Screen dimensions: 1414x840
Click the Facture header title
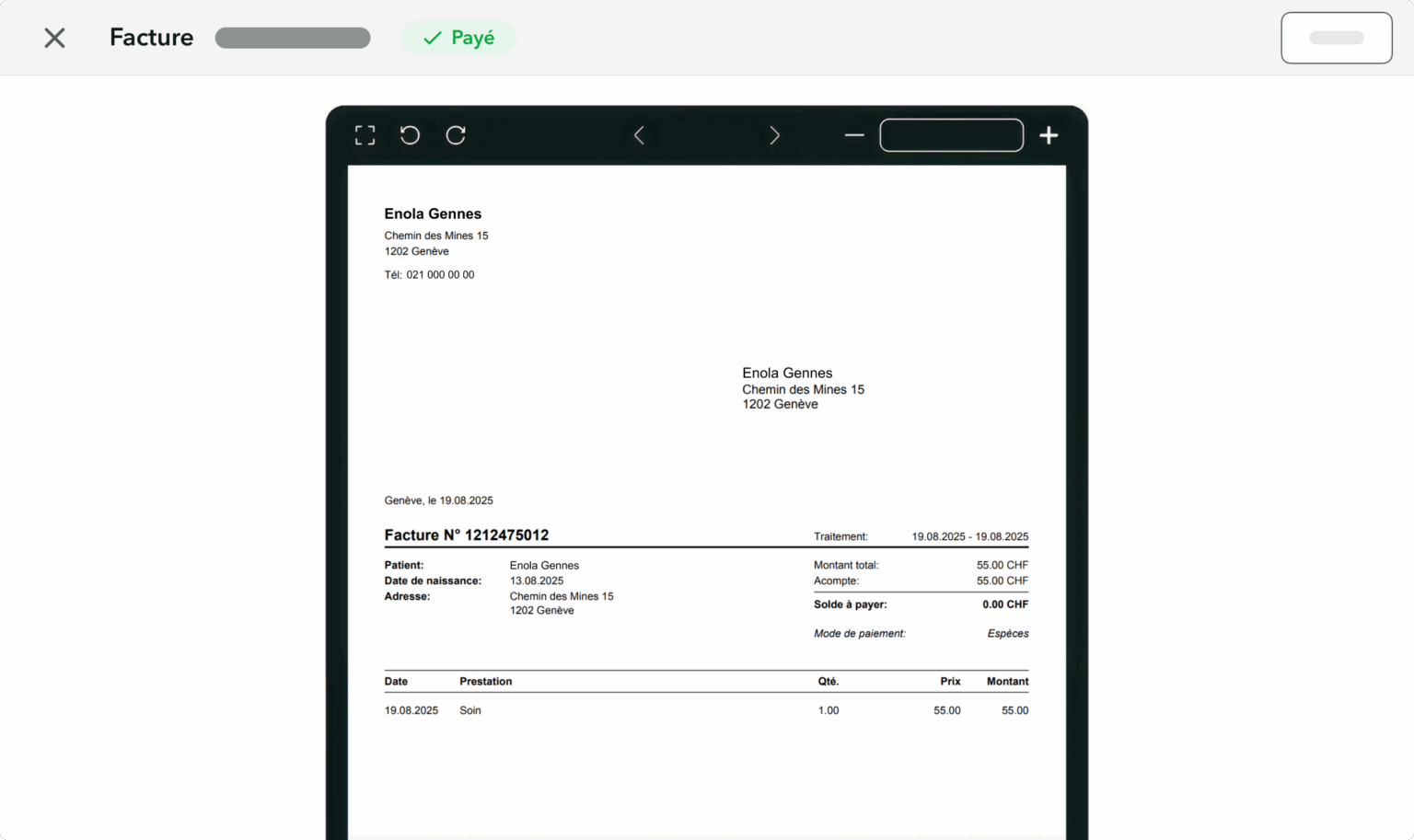tap(151, 38)
